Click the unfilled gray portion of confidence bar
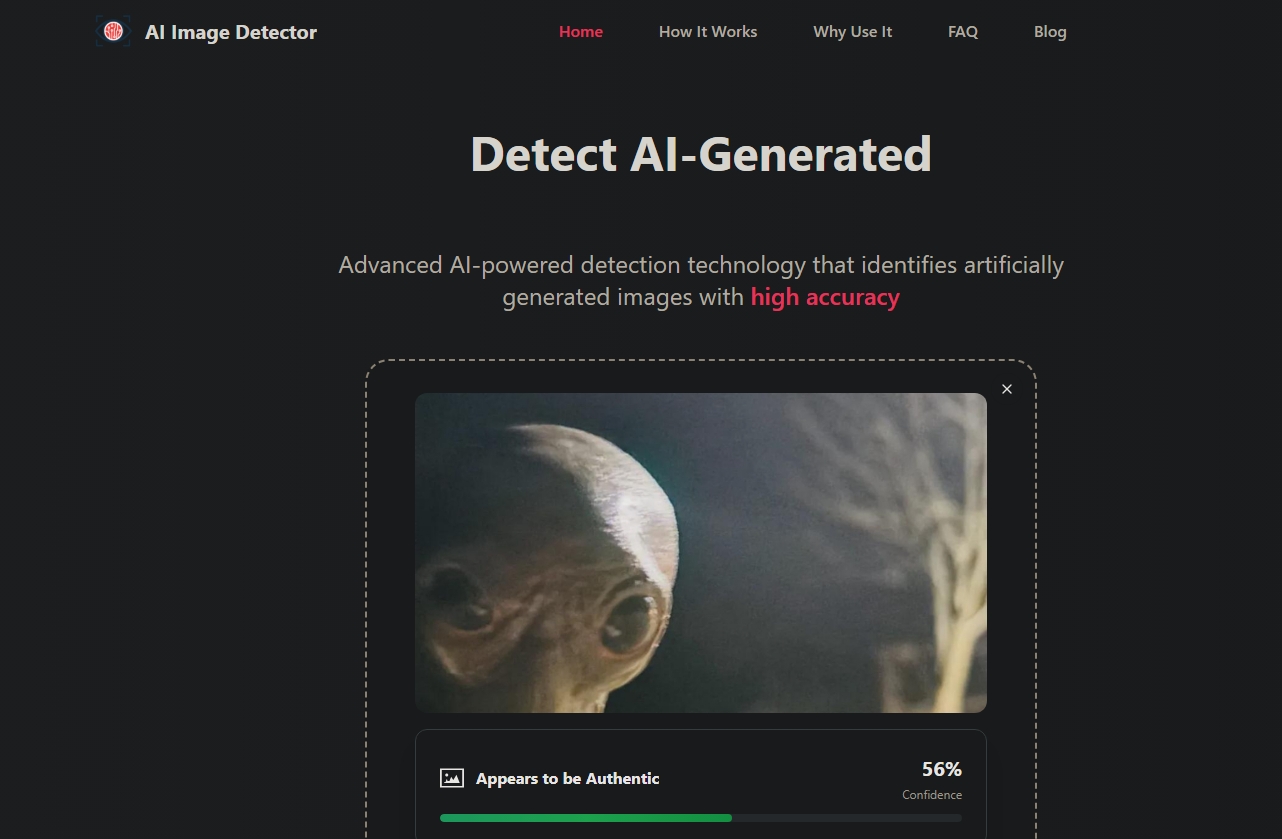 click(x=847, y=818)
